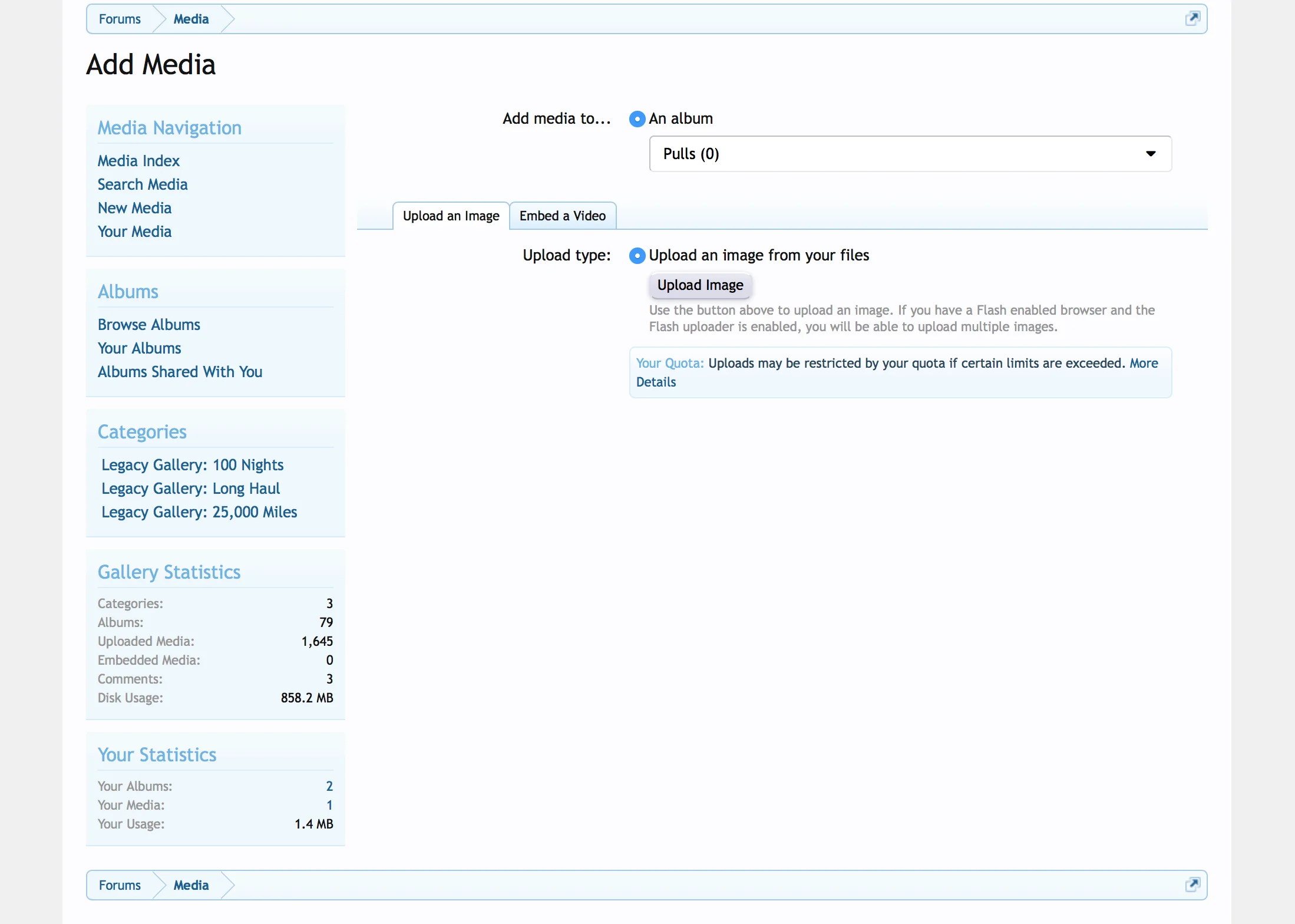Viewport: 1295px width, 924px height.
Task: Go to Forums in top breadcrumb
Action: click(120, 19)
